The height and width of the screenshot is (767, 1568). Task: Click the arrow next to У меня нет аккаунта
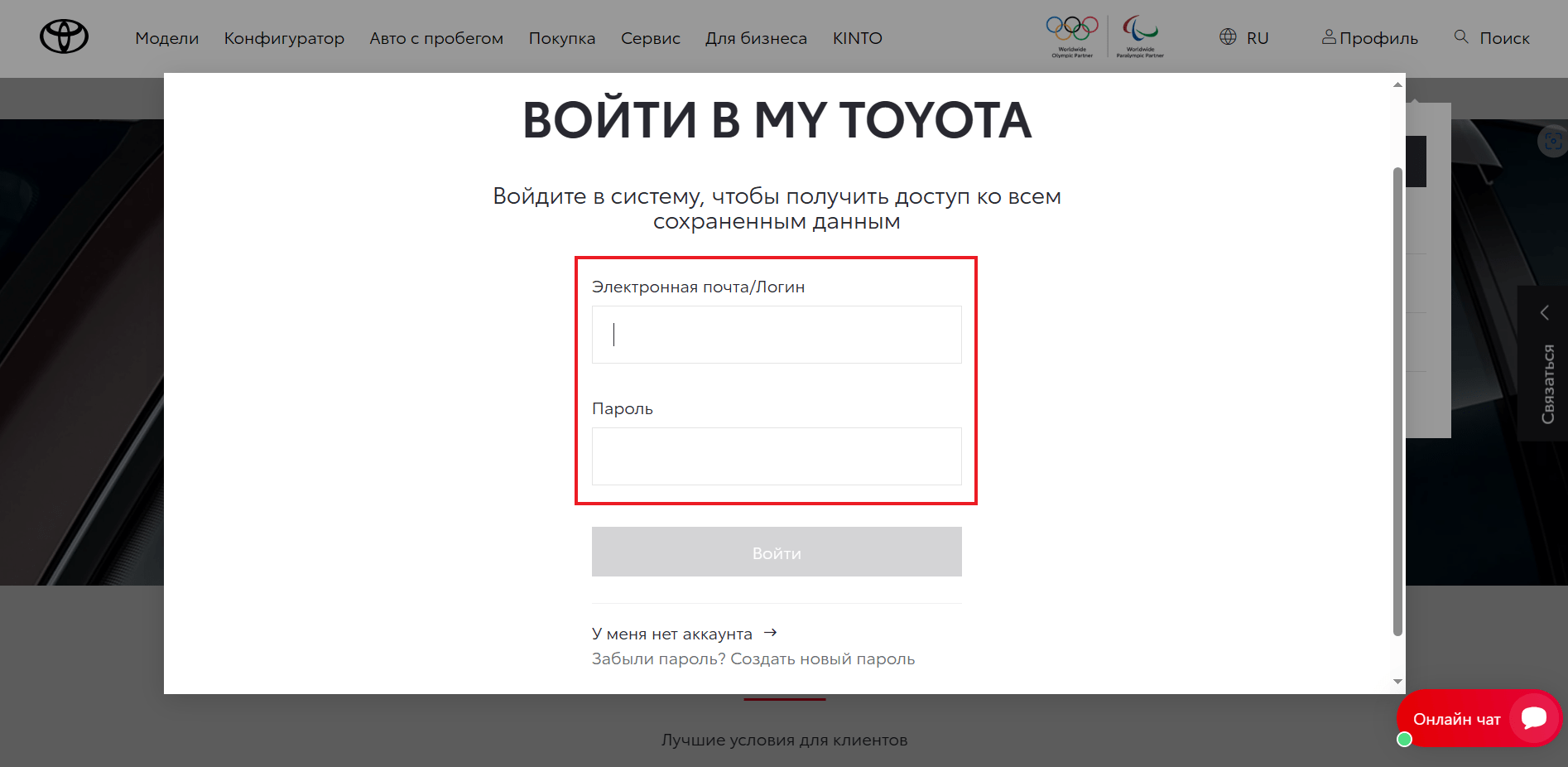[771, 633]
